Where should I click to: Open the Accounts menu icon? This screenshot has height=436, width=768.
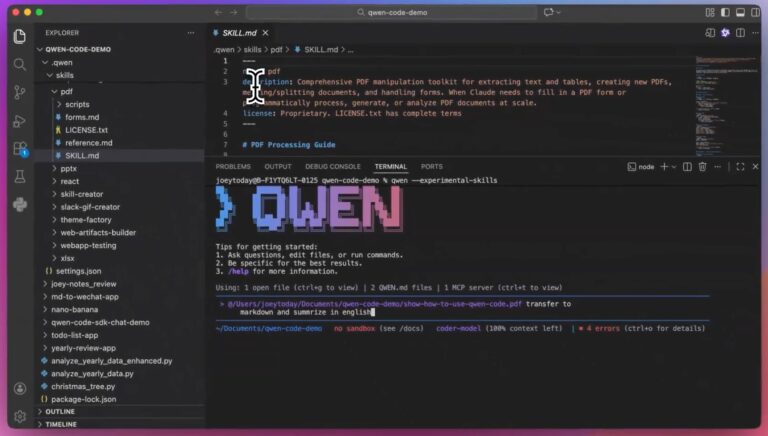[20, 388]
